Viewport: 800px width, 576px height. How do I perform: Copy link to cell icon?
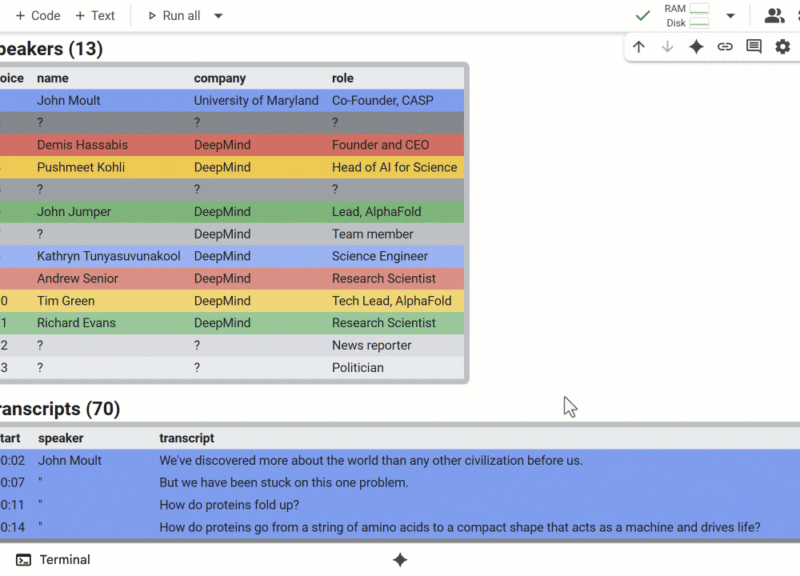pos(725,47)
